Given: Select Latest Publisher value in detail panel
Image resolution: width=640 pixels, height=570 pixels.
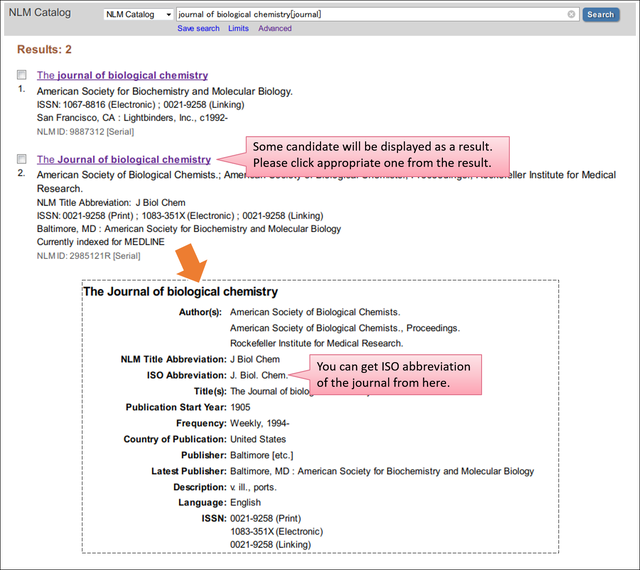Looking at the screenshot, I should click(382, 471).
